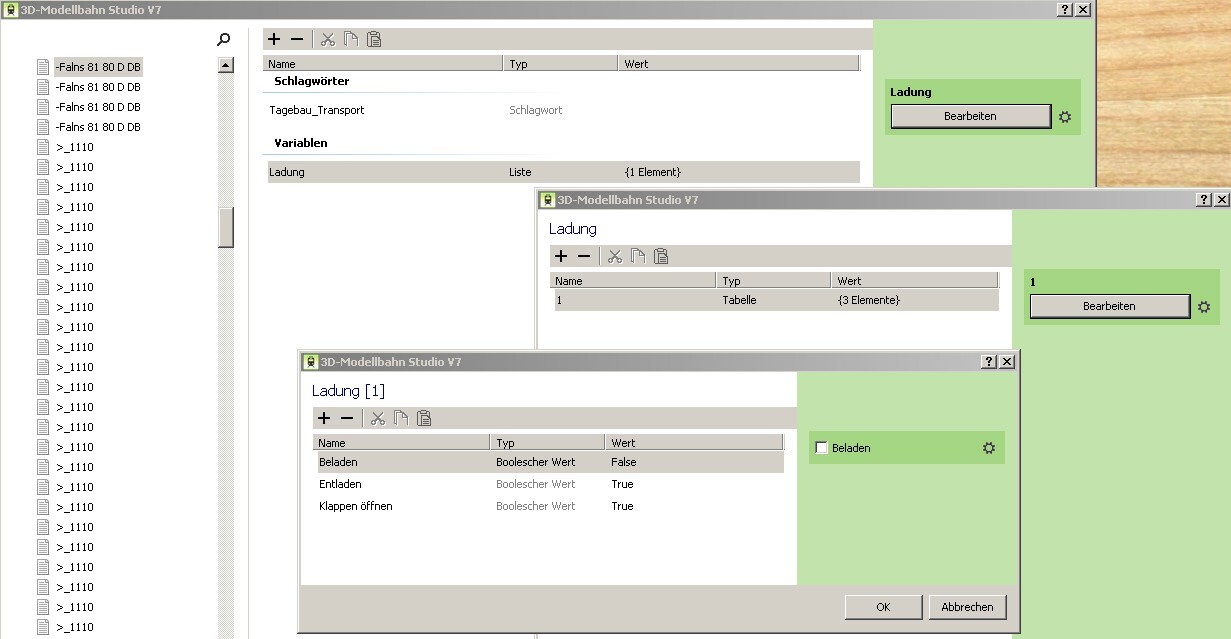Select the Ladung variable name in main window
The width and height of the screenshot is (1231, 639).
pyautogui.click(x=287, y=172)
